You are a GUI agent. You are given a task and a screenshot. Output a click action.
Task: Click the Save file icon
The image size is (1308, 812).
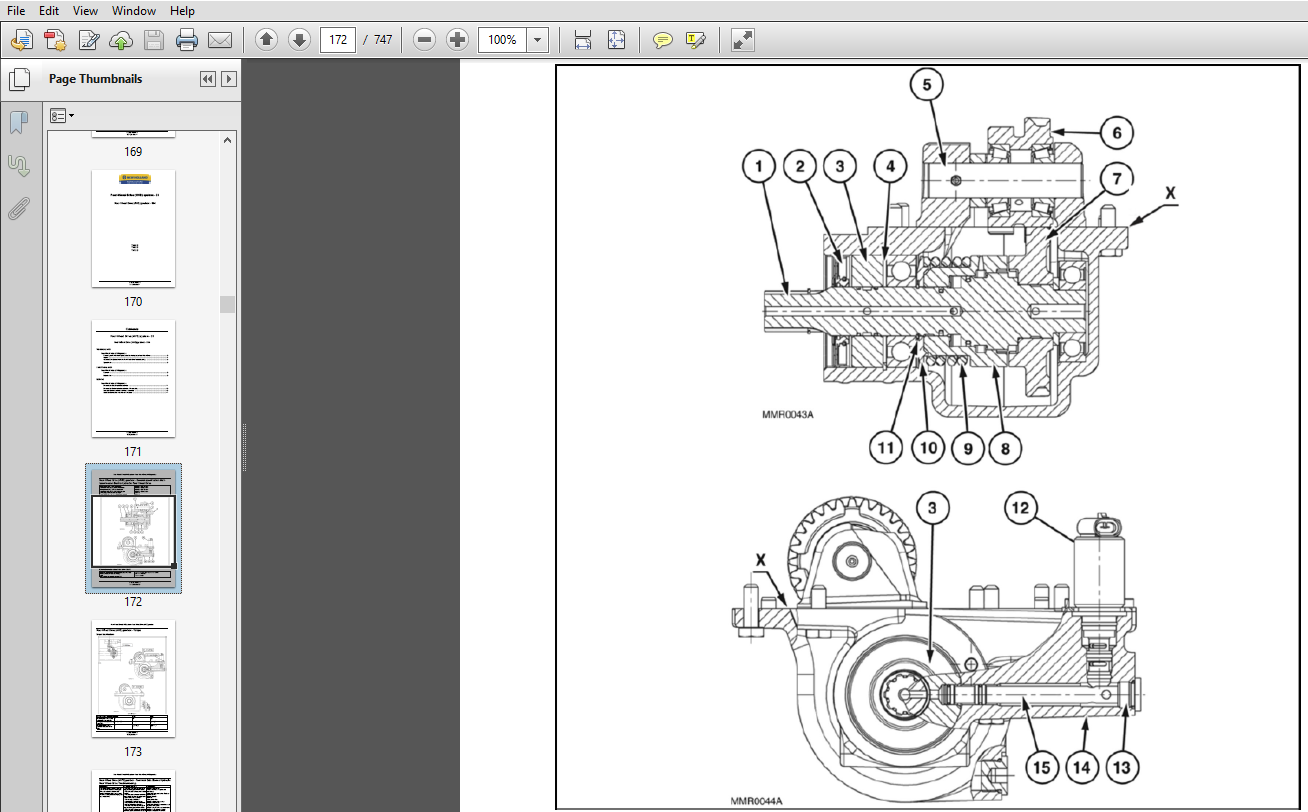click(154, 40)
